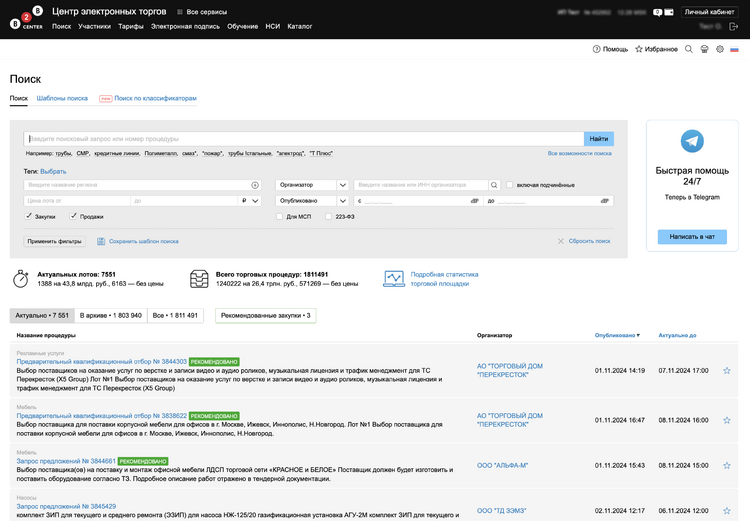Toggle the Продажи checkbox
Screen dimensions: 750x521
click(73, 216)
